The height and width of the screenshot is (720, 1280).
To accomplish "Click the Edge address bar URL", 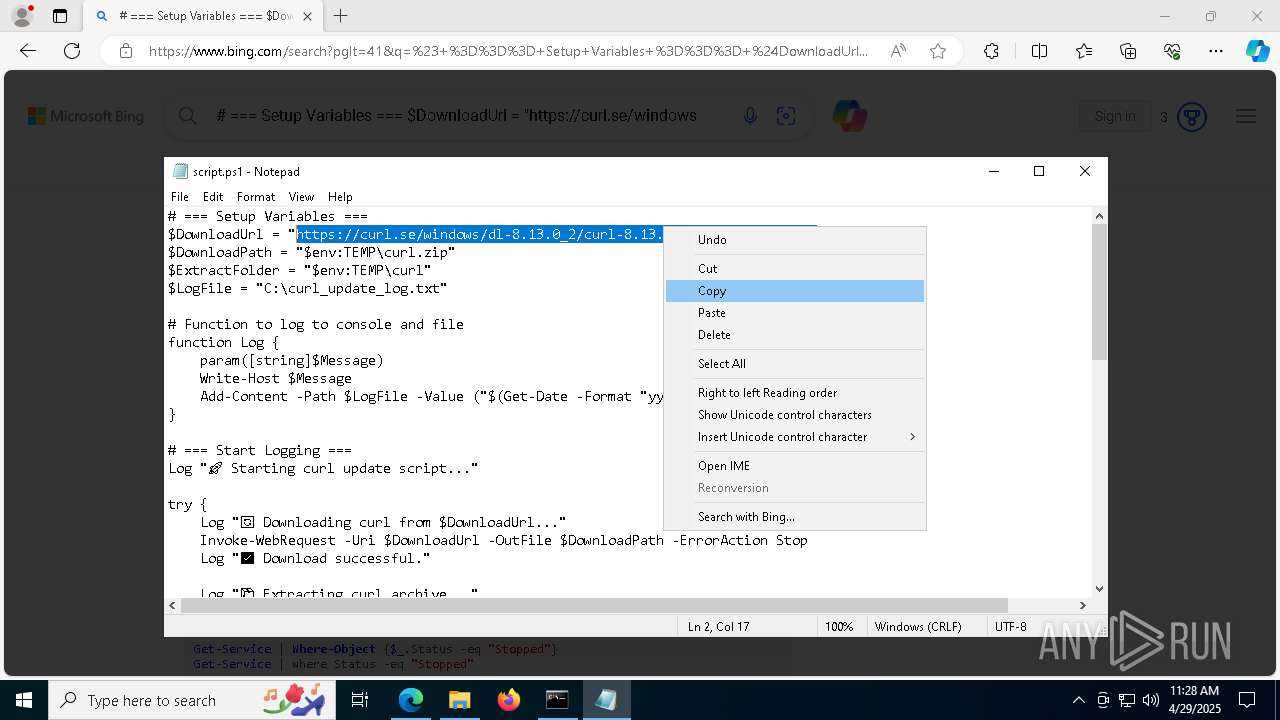I will (508, 51).
